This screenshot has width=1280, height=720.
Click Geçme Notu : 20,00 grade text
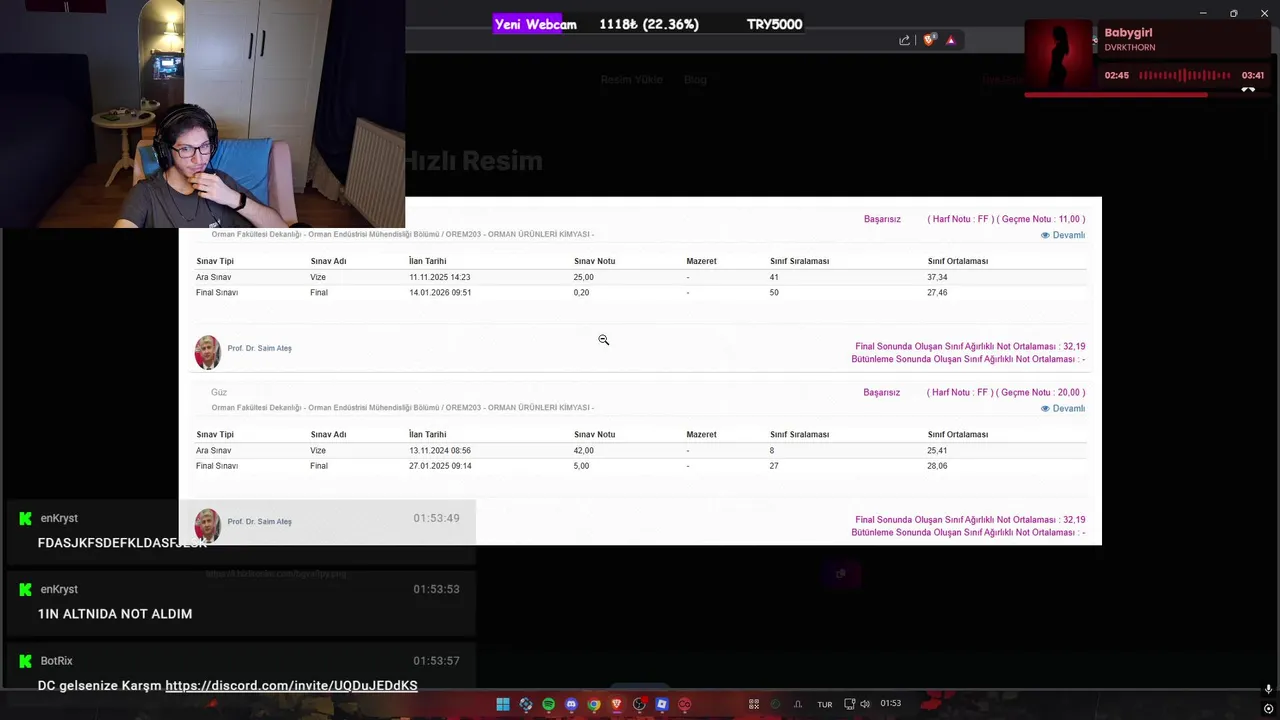click(x=1041, y=392)
